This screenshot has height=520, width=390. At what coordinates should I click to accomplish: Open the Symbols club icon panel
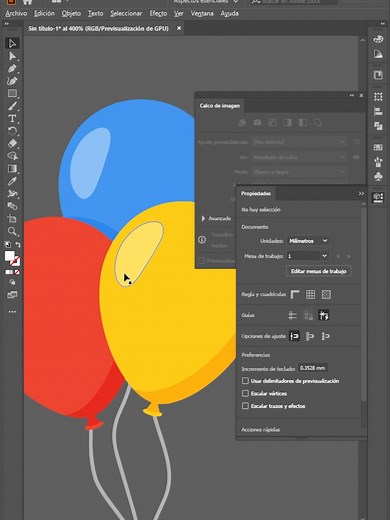tap(378, 177)
